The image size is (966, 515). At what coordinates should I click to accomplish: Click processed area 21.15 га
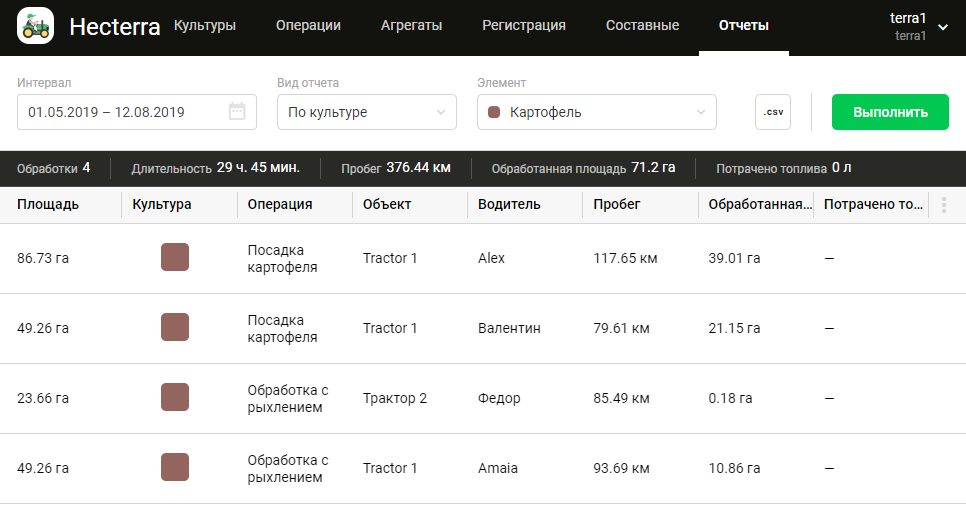[734, 328]
